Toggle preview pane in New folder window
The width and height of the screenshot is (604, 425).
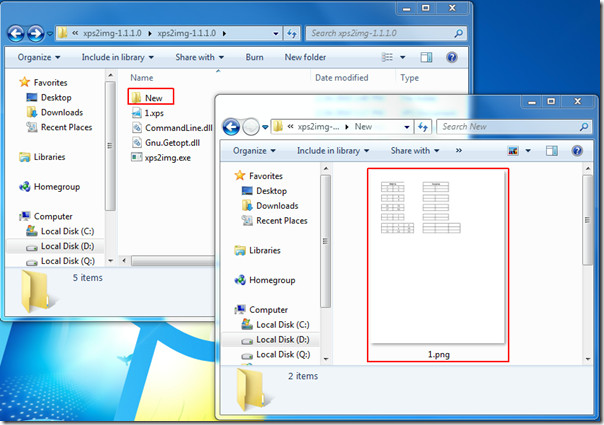tap(552, 151)
